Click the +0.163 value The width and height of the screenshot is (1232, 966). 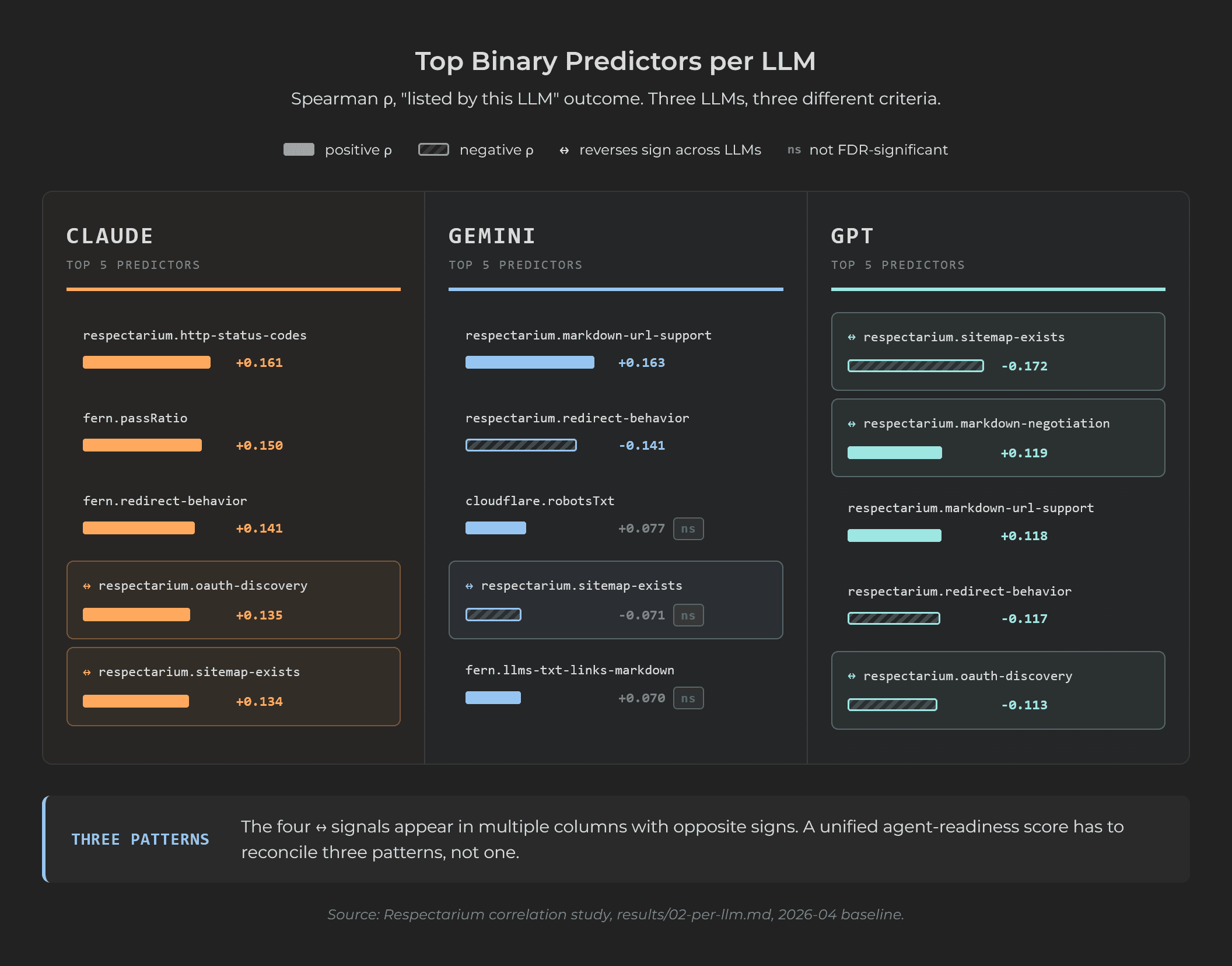pos(642,363)
